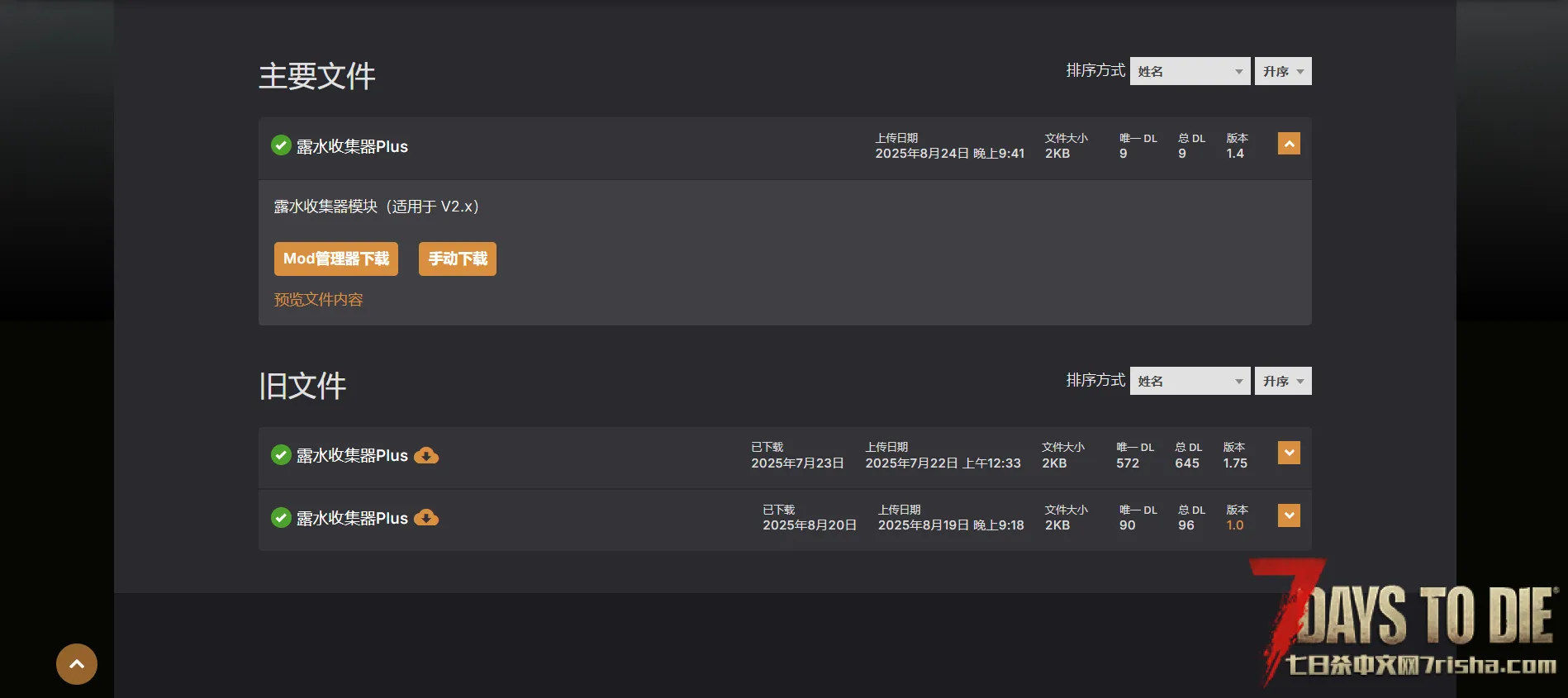The height and width of the screenshot is (698, 1568).
Task: Click green checkmark on version 1.75 old file
Action: click(281, 455)
